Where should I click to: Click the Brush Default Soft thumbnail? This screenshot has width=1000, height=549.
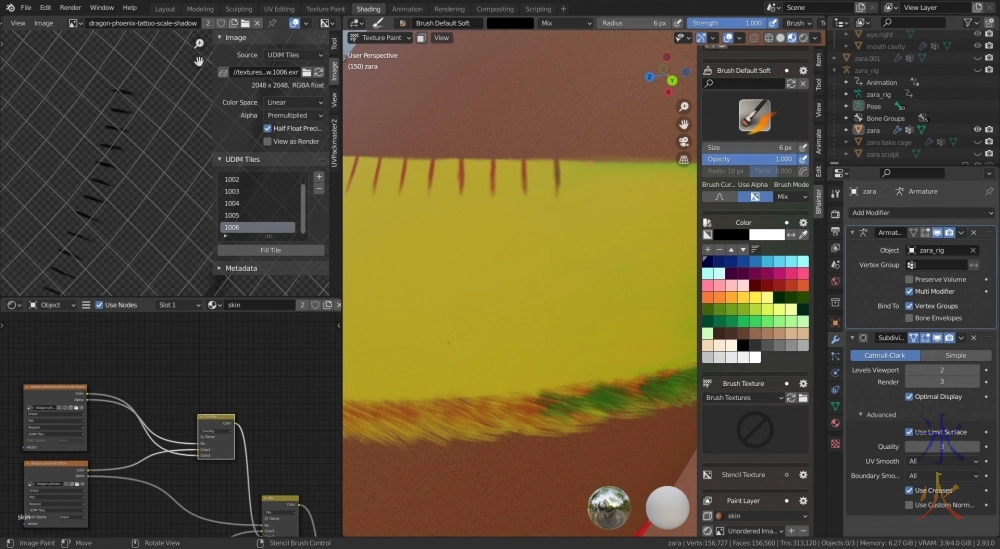[754, 115]
